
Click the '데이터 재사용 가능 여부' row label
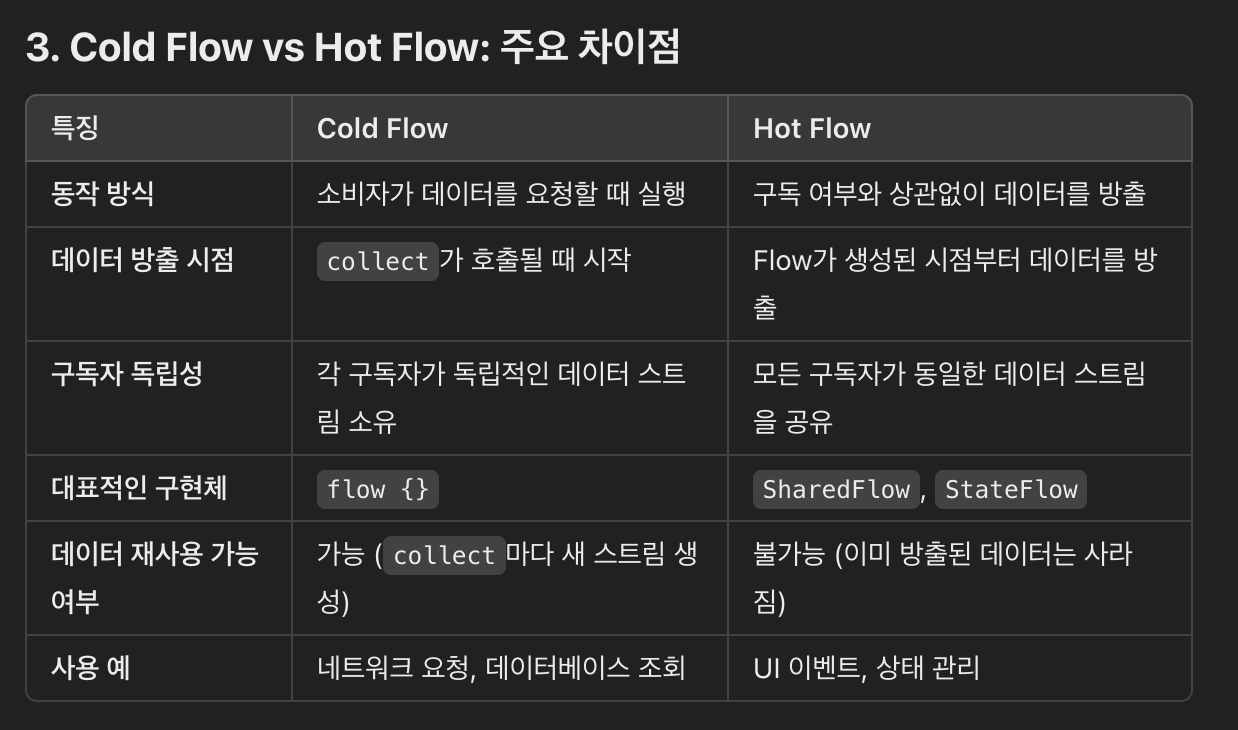(x=155, y=578)
